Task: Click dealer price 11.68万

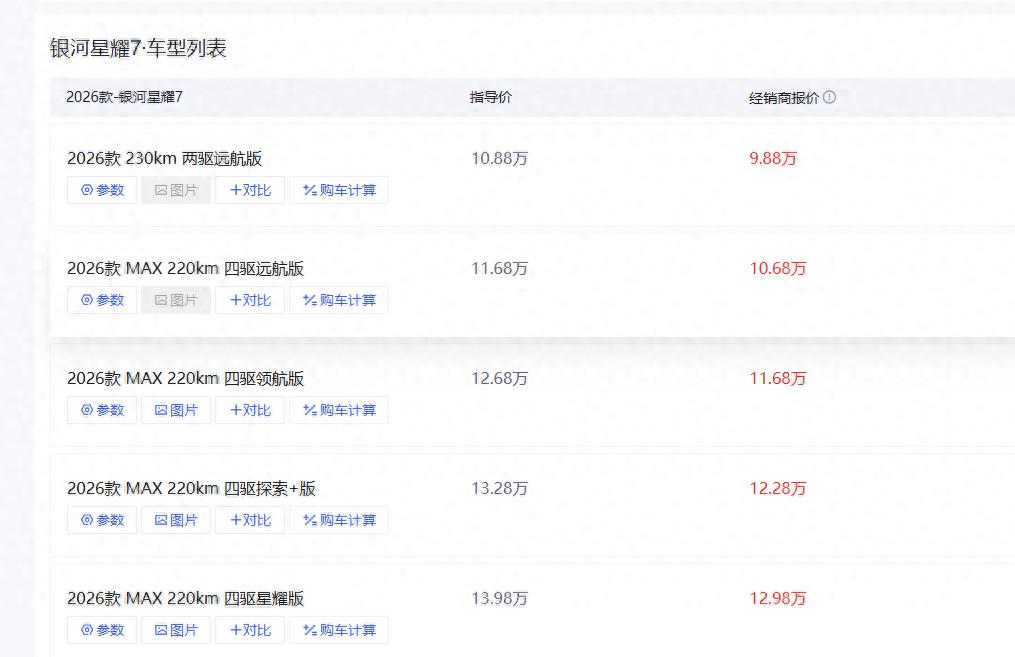Action: tap(777, 379)
